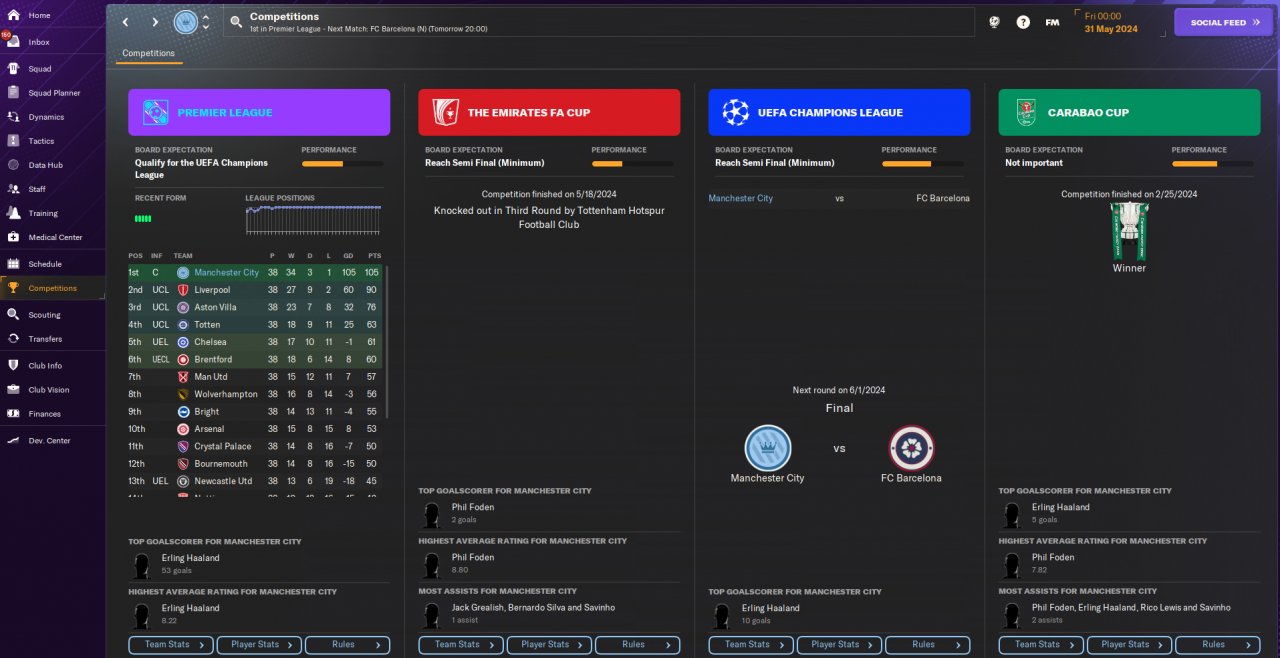
Task: Open Premier League Player Stats
Action: pos(259,645)
